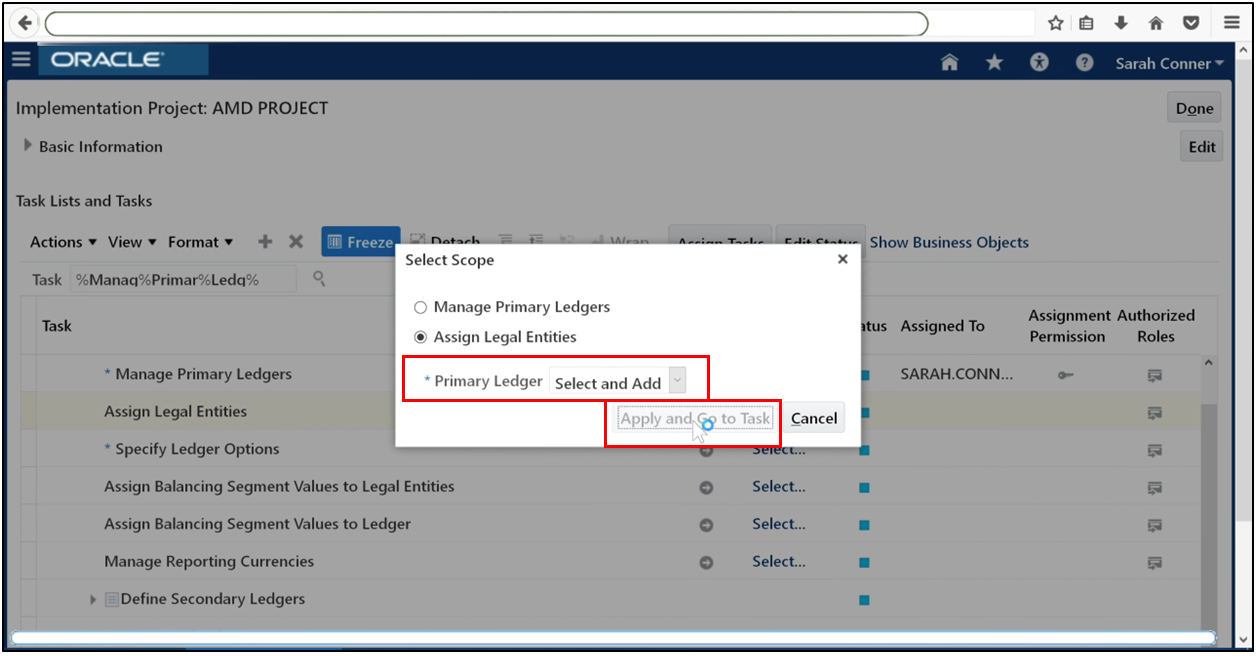The width and height of the screenshot is (1256, 656).
Task: Open the navigator hamburger menu
Action: [x=20, y=59]
